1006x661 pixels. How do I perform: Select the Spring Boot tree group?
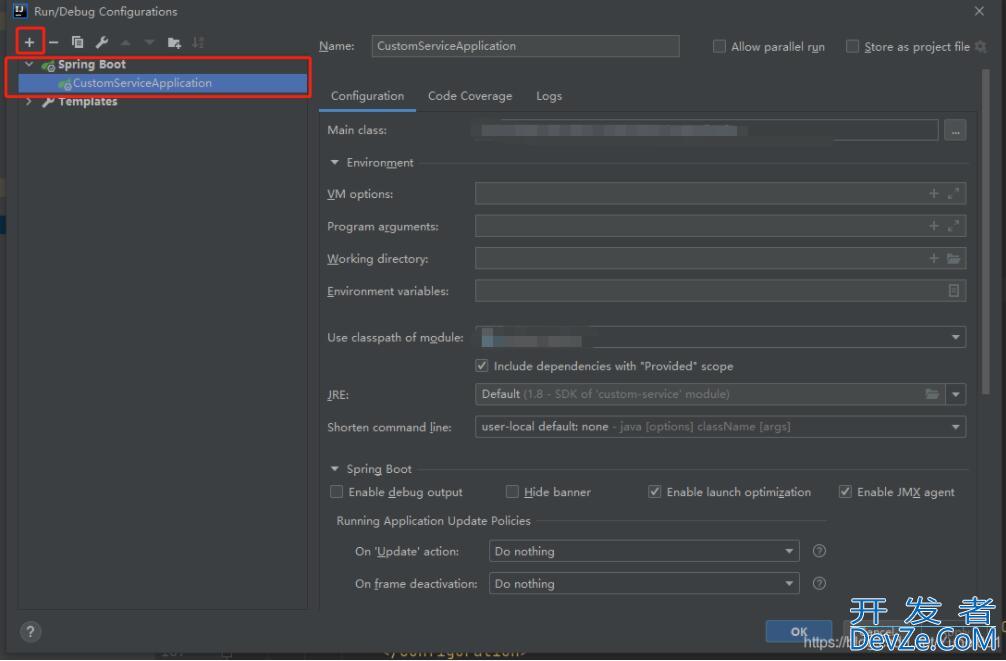click(92, 64)
